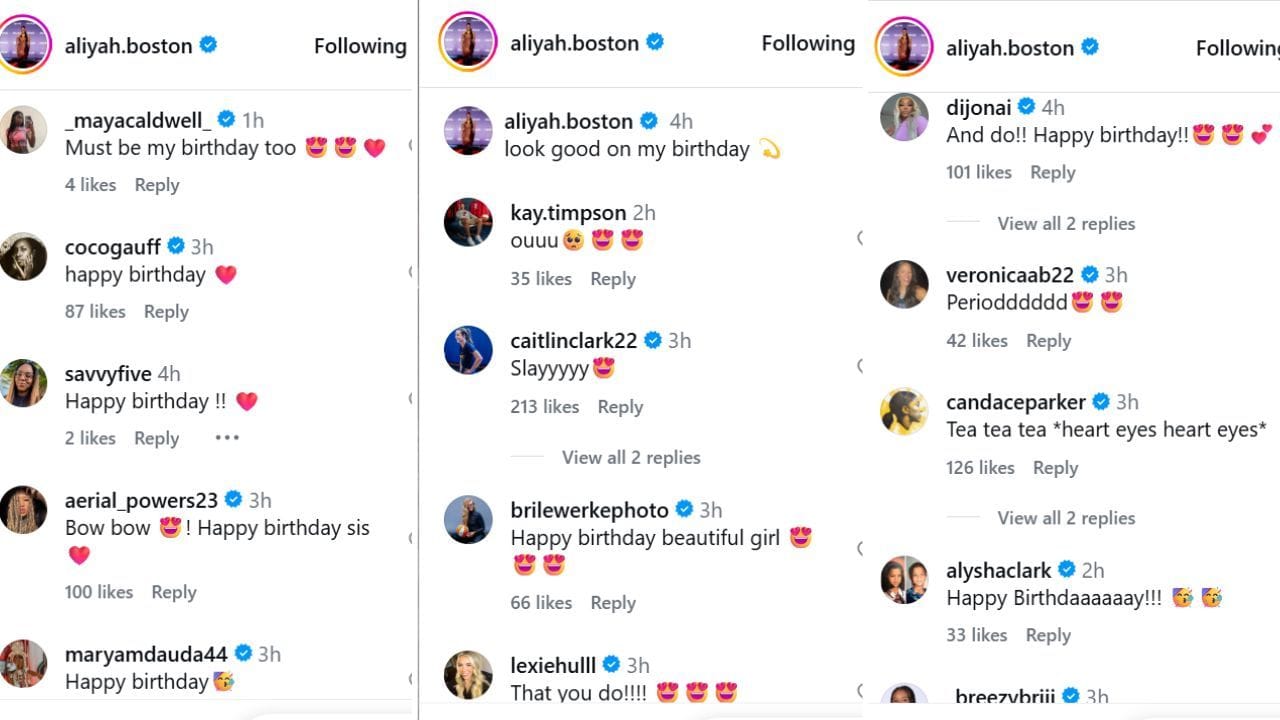The width and height of the screenshot is (1280, 720).
Task: Click caitlinclark22's profile avatar
Action: click(x=468, y=350)
